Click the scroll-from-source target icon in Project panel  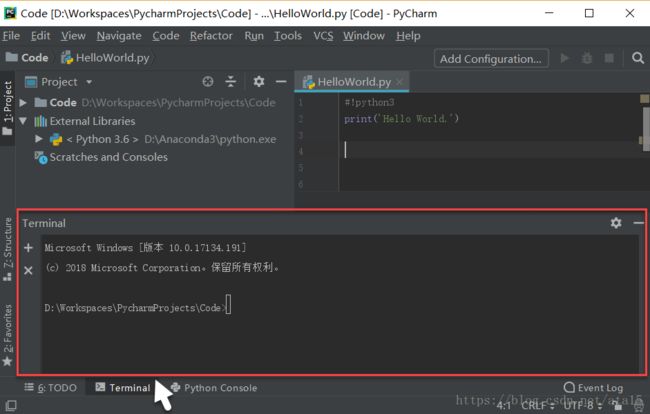click(208, 82)
